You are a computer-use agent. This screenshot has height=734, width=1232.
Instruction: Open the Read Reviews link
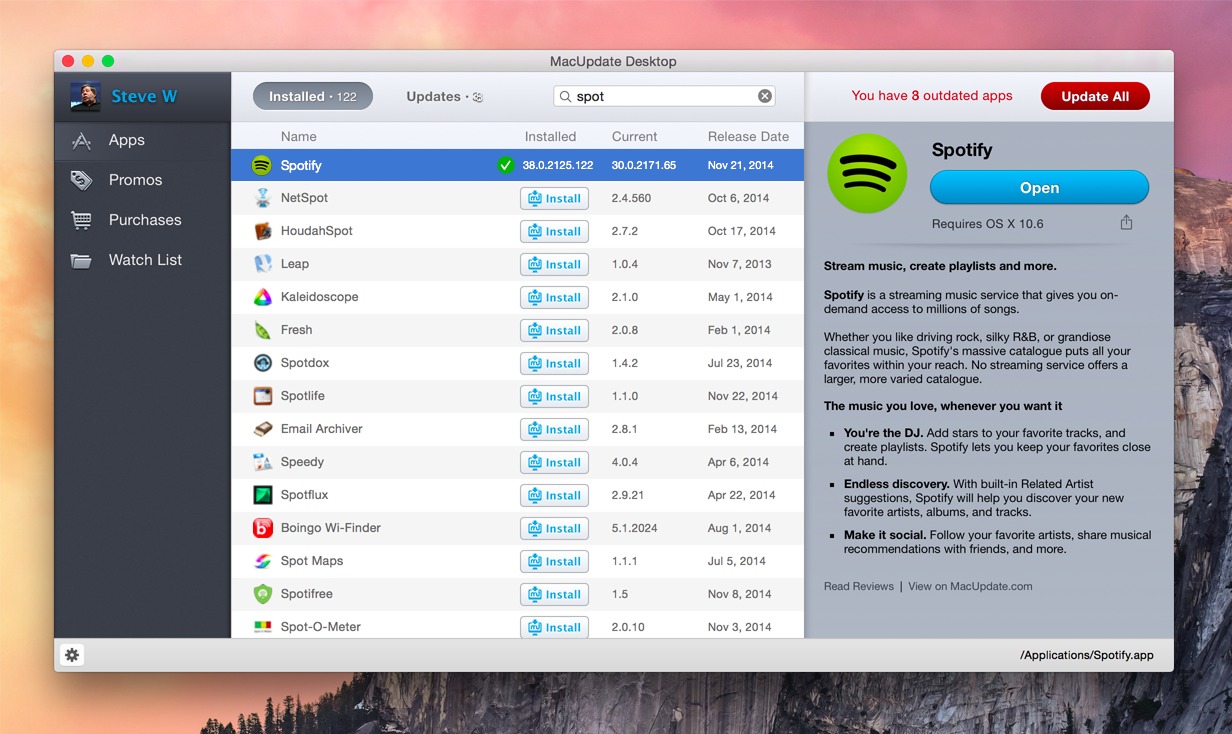coord(859,586)
